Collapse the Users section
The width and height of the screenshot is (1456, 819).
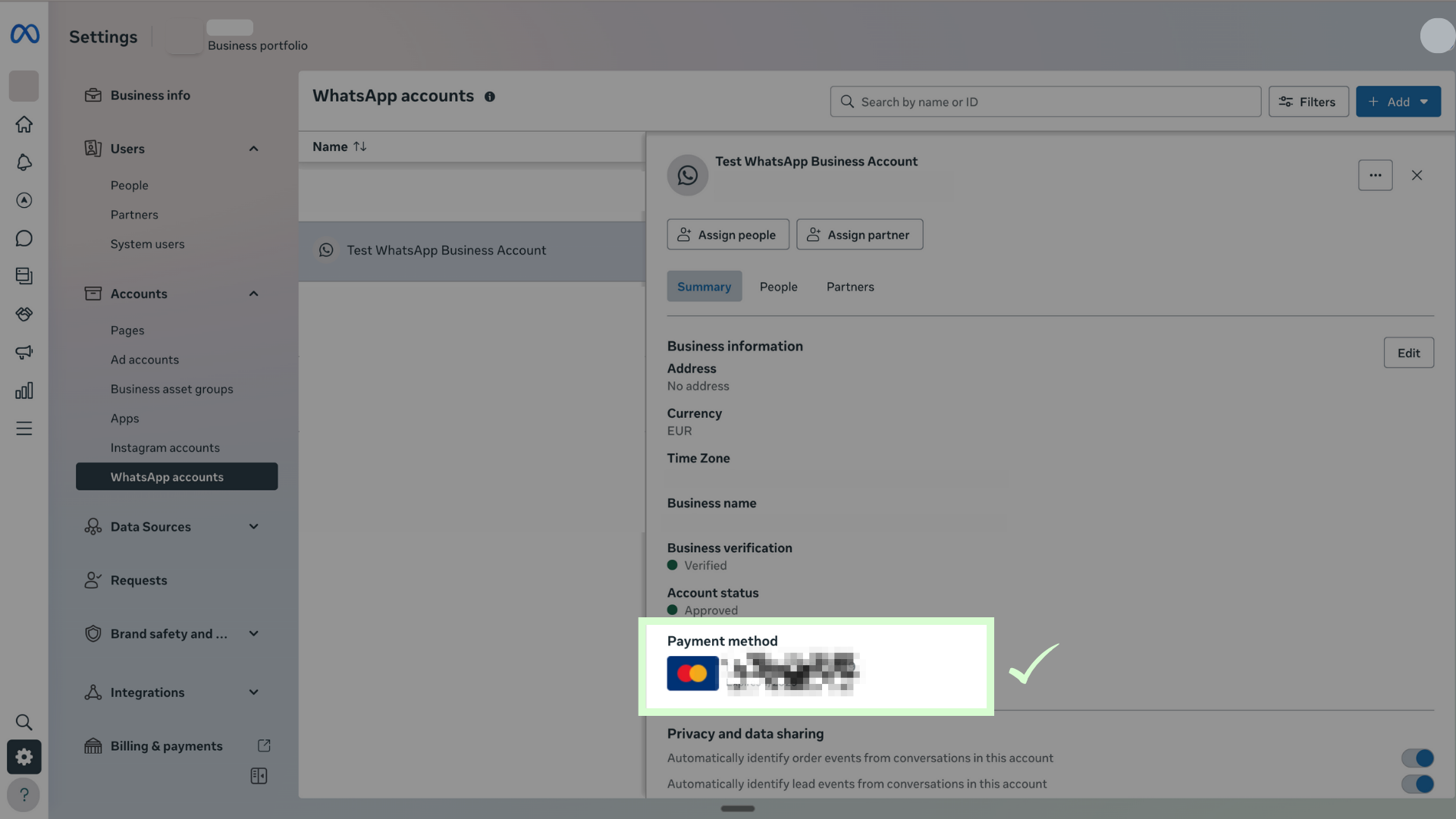click(253, 149)
